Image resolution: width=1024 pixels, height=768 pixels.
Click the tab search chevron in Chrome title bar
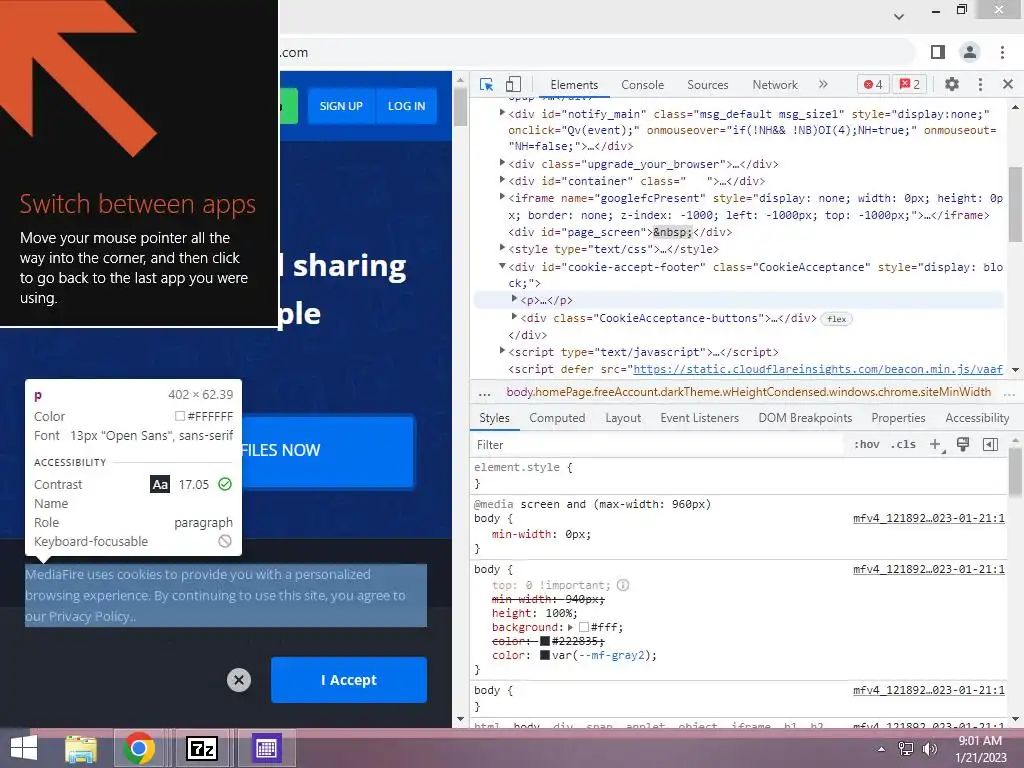pos(899,16)
